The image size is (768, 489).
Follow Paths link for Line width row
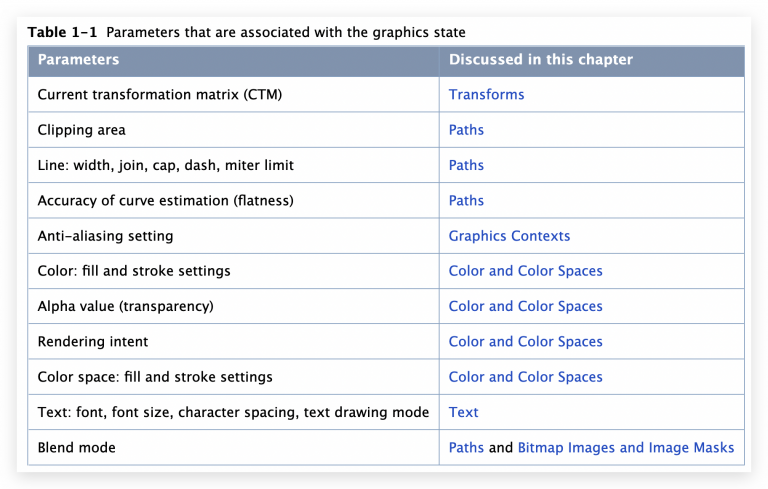(x=466, y=165)
